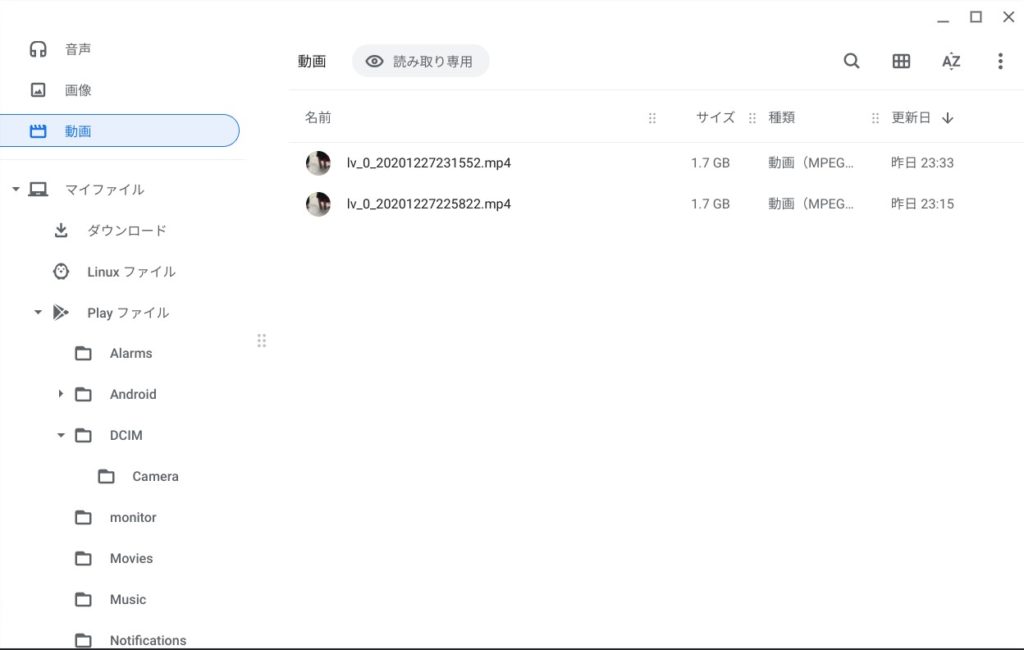Click the column handle between サイズ and 種類
The image size is (1024, 650).
tap(752, 118)
